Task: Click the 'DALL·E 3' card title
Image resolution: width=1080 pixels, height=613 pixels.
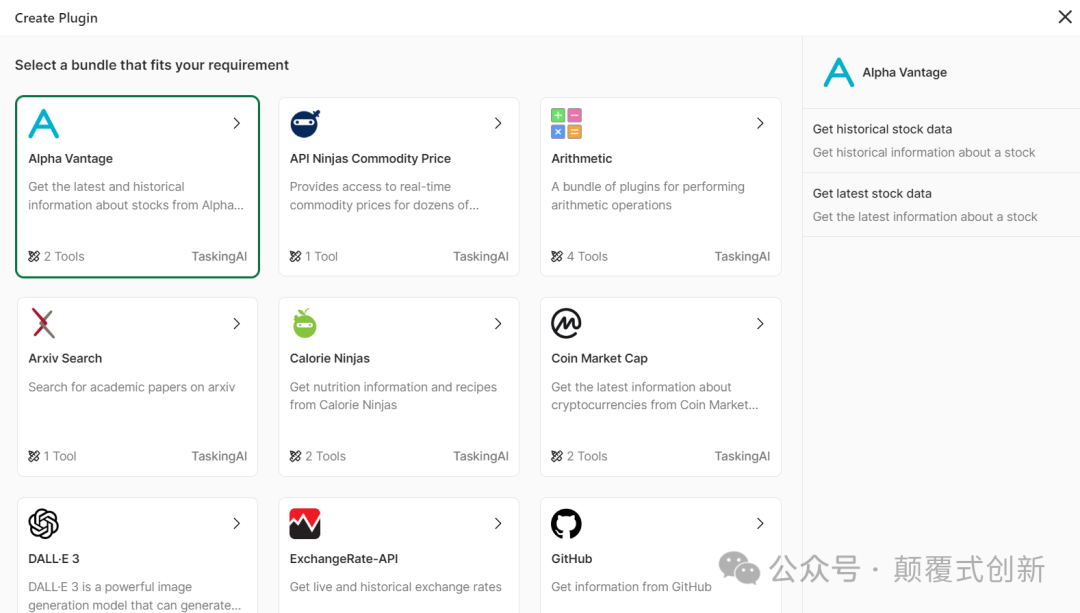Action: tap(54, 559)
